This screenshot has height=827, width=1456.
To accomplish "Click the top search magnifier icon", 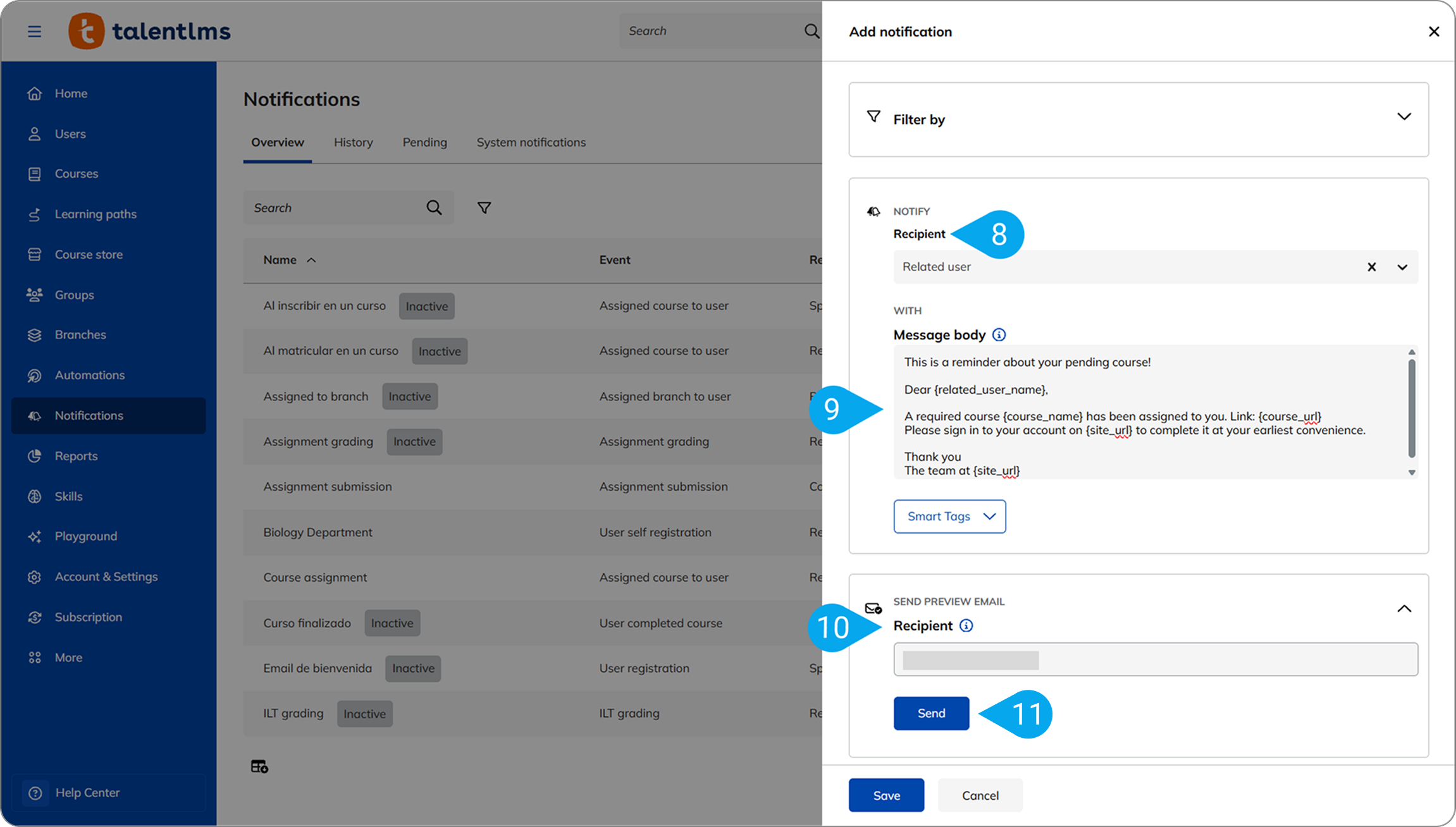I will pyautogui.click(x=811, y=30).
